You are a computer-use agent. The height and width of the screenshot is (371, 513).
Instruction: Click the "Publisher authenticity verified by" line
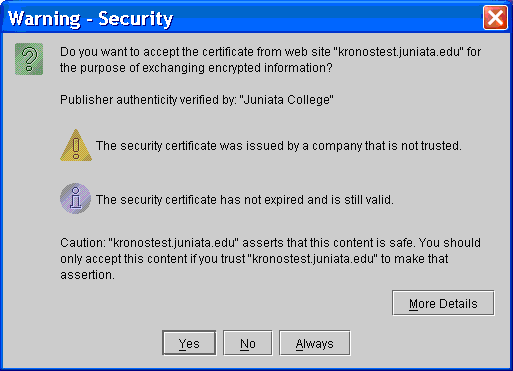pos(197,100)
